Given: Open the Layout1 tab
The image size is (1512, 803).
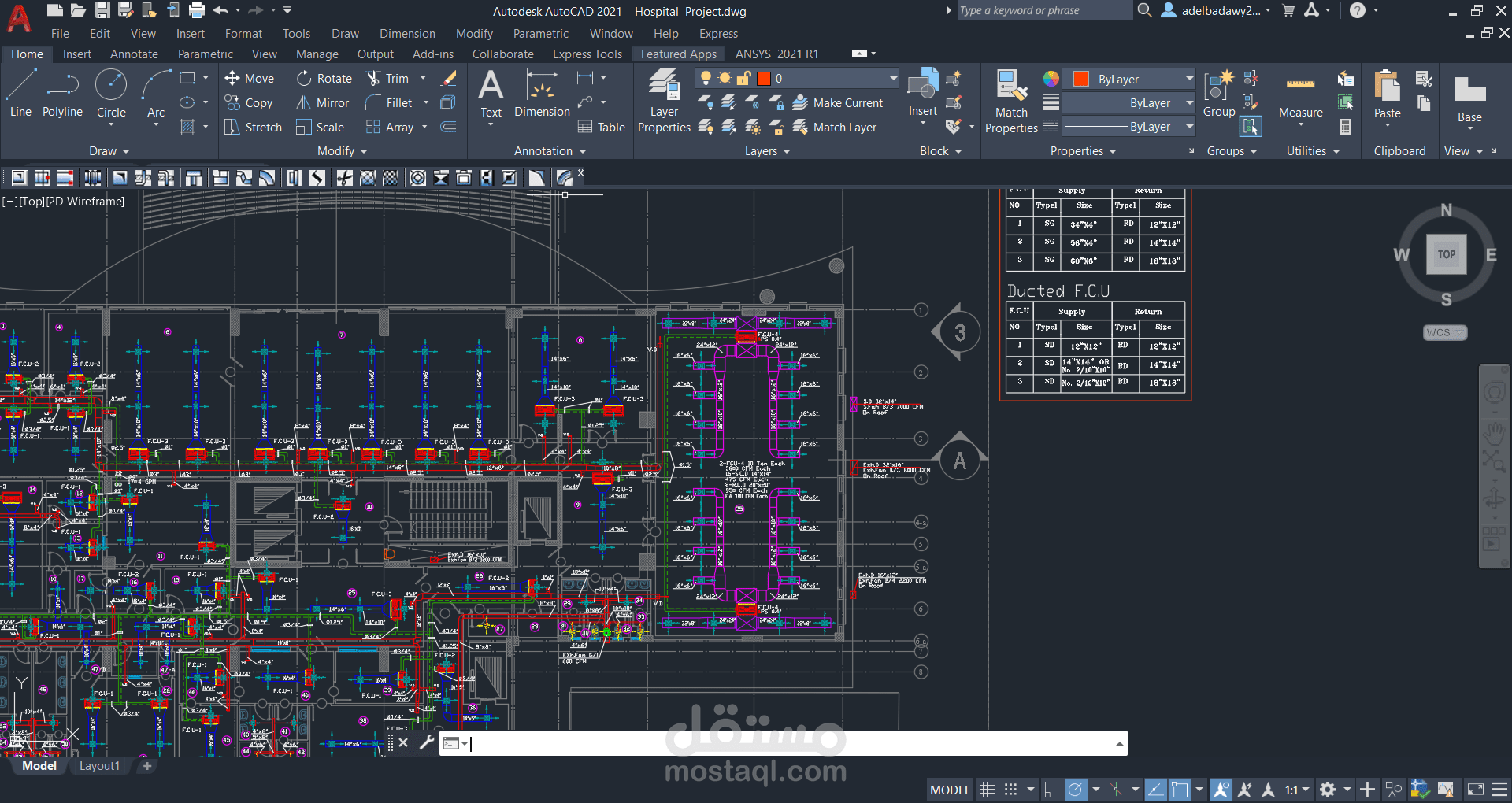Looking at the screenshot, I should click(99, 766).
